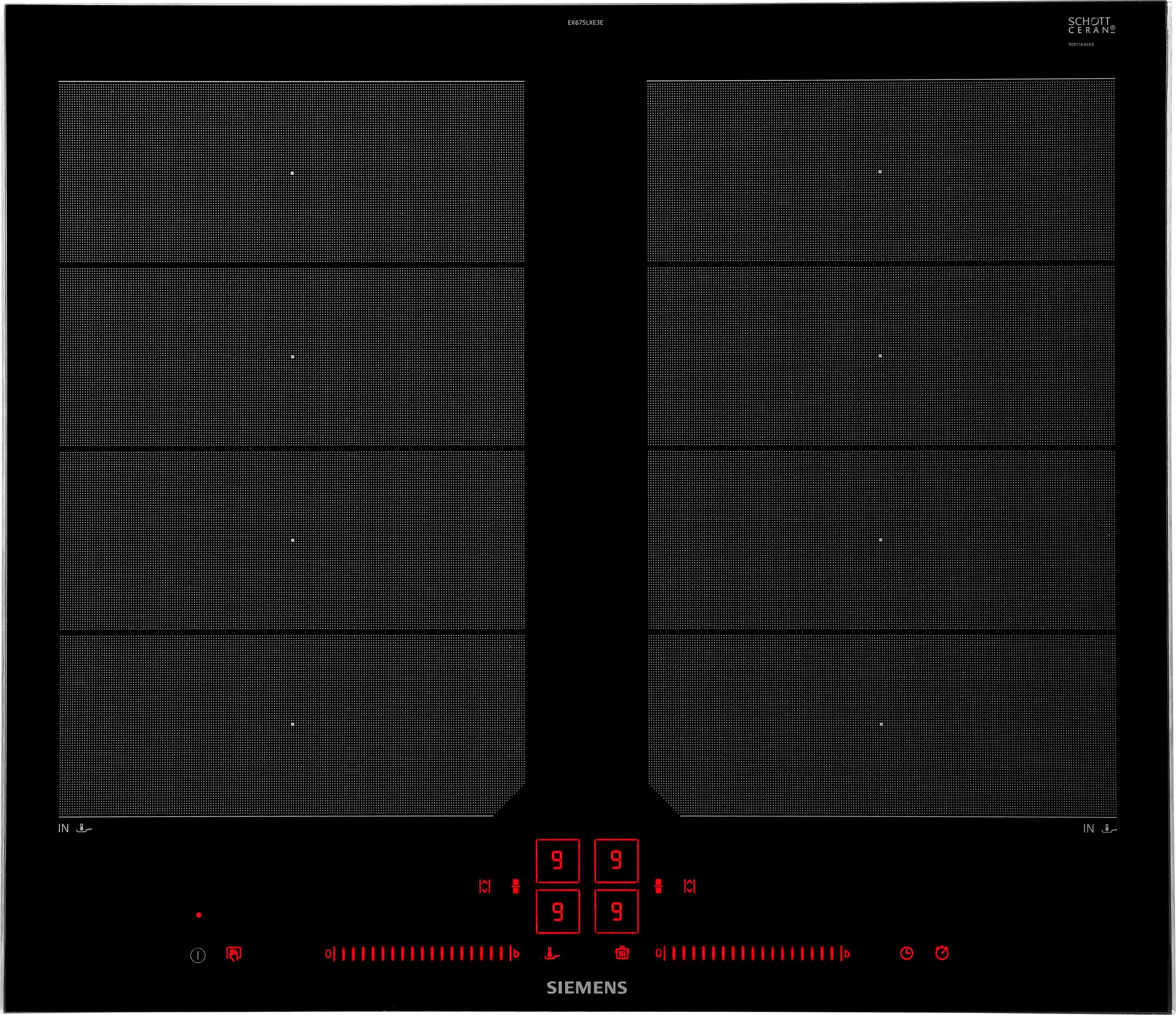The height and width of the screenshot is (1015, 1176).
Task: Activate the frying sensor pan icon
Action: (x=552, y=953)
